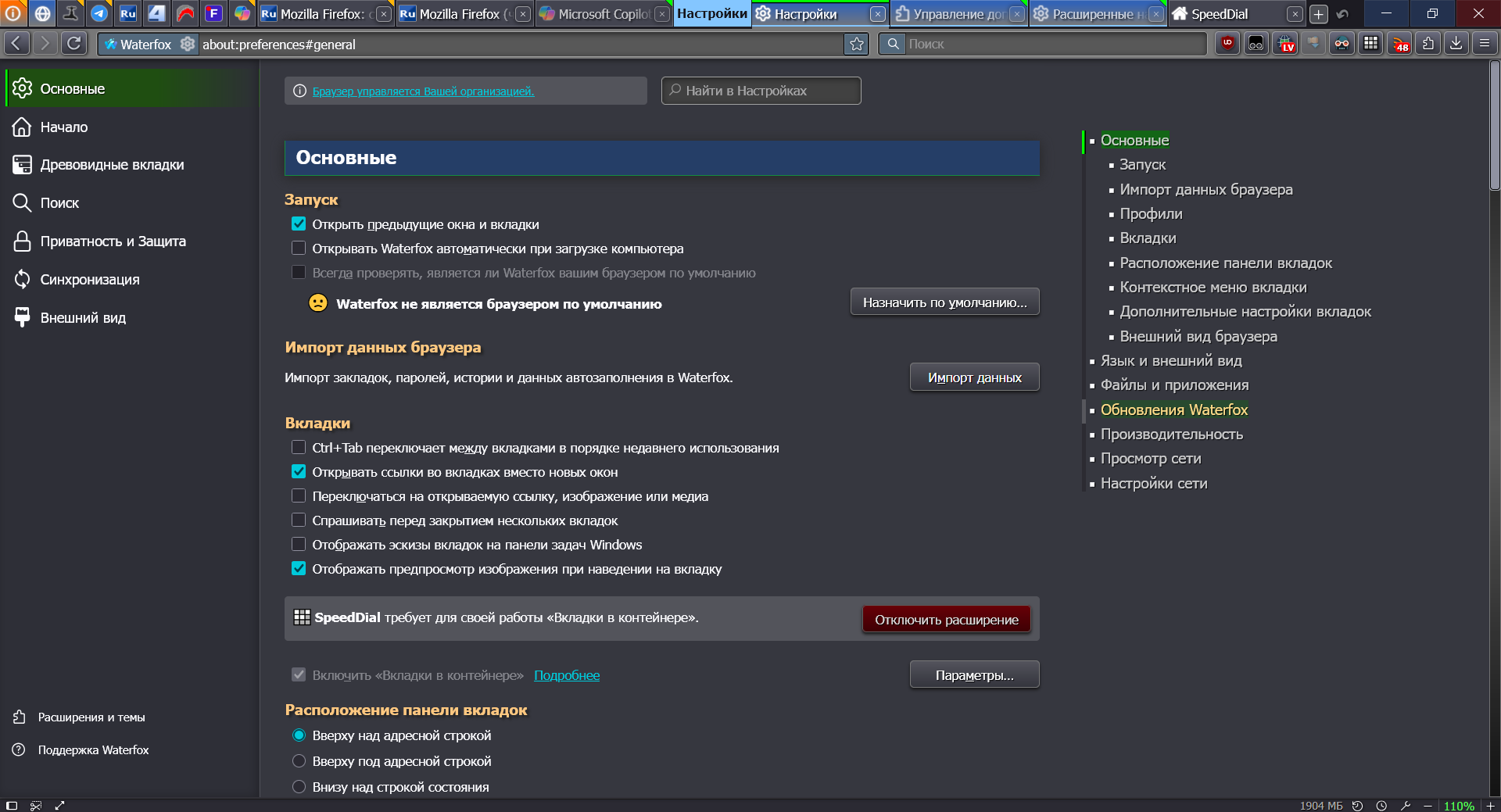
Task: Switch to Расширенные настройки tab
Action: pyautogui.click(x=1098, y=14)
